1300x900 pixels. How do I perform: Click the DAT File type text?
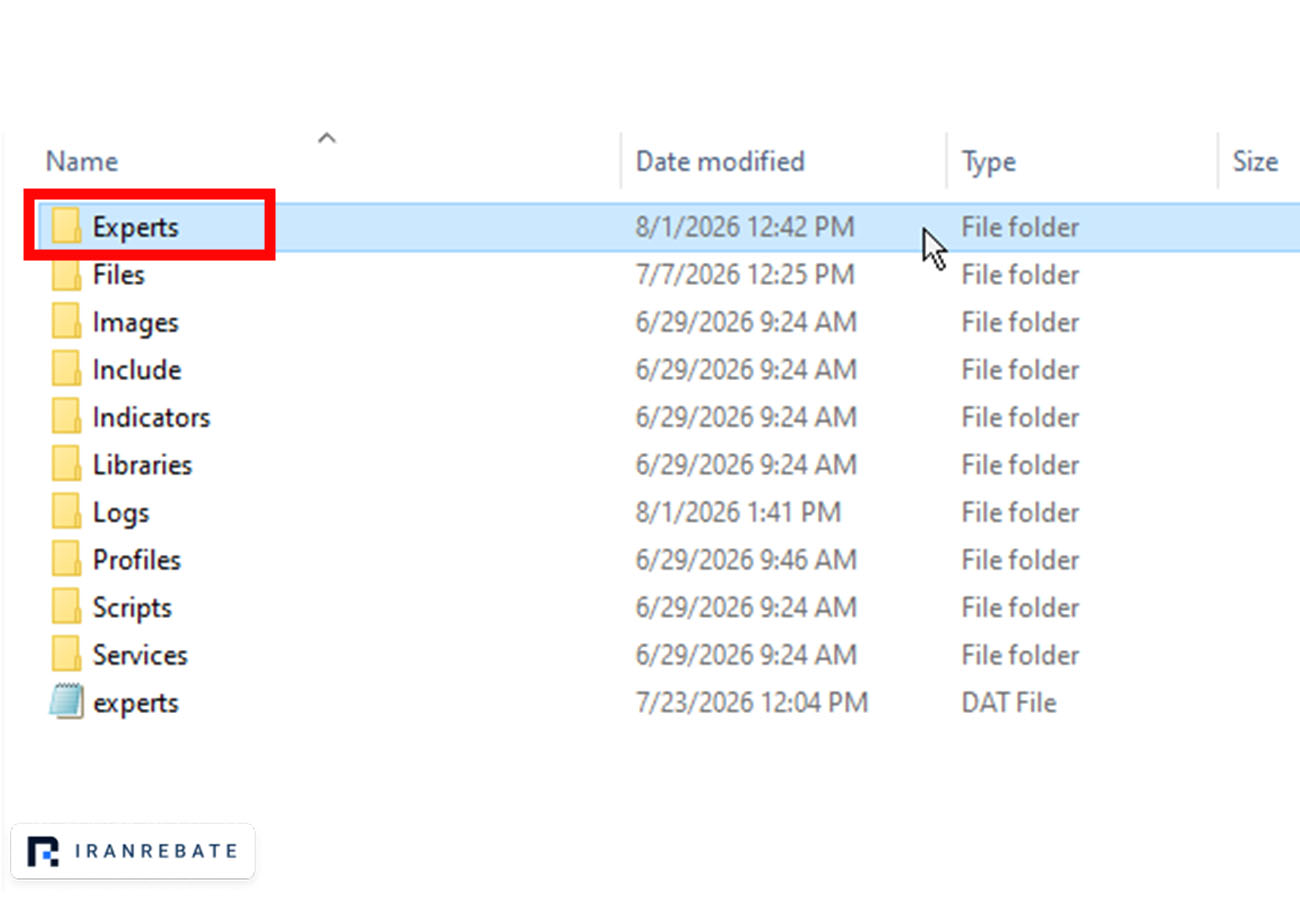[x=1009, y=703]
